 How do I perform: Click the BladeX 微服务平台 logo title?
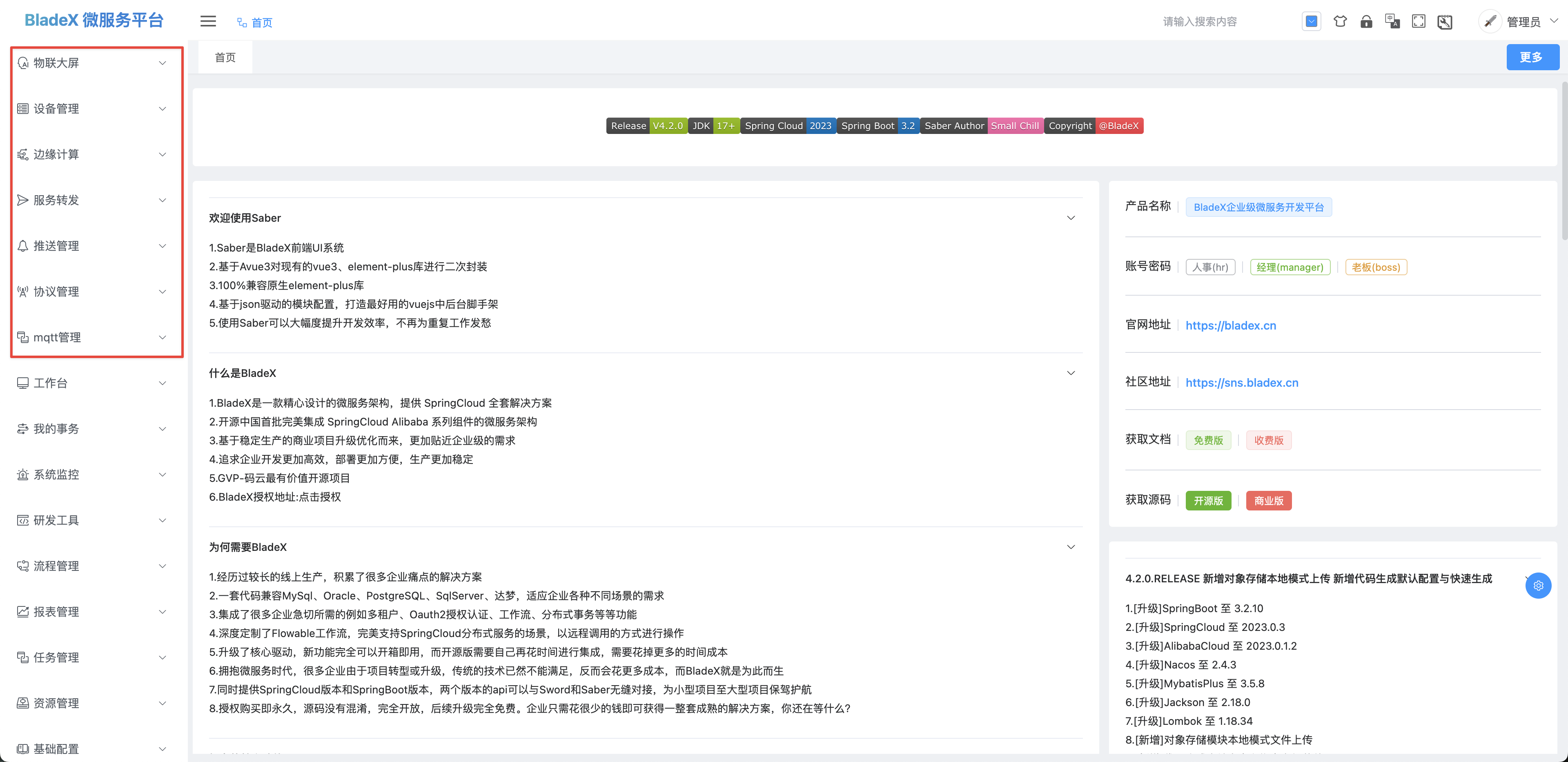pyautogui.click(x=94, y=20)
